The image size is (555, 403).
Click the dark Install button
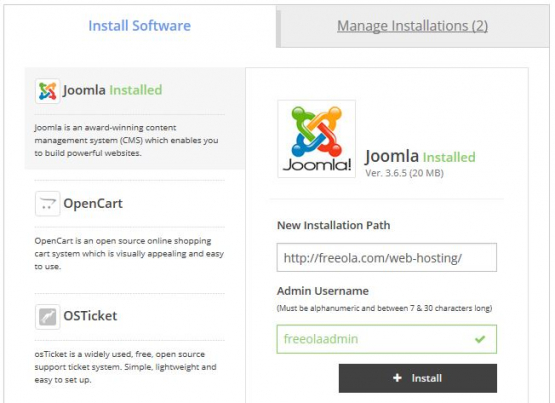coord(418,378)
